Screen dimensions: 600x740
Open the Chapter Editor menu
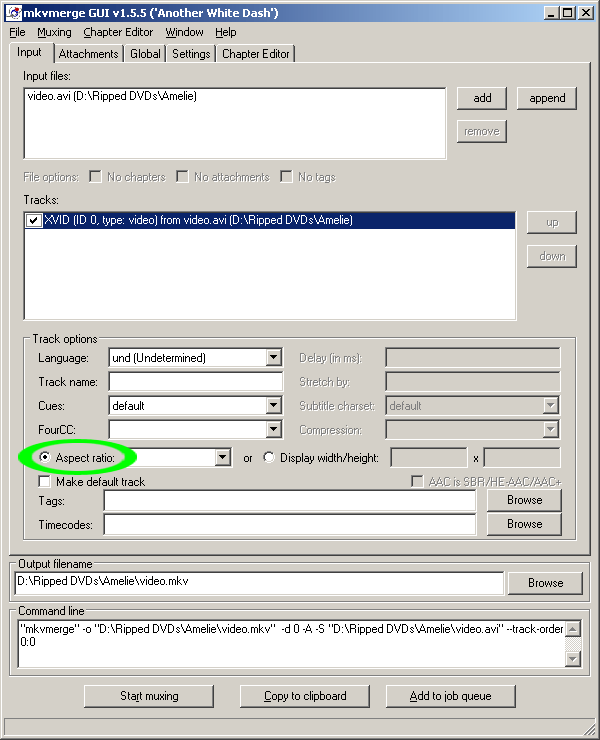point(118,32)
